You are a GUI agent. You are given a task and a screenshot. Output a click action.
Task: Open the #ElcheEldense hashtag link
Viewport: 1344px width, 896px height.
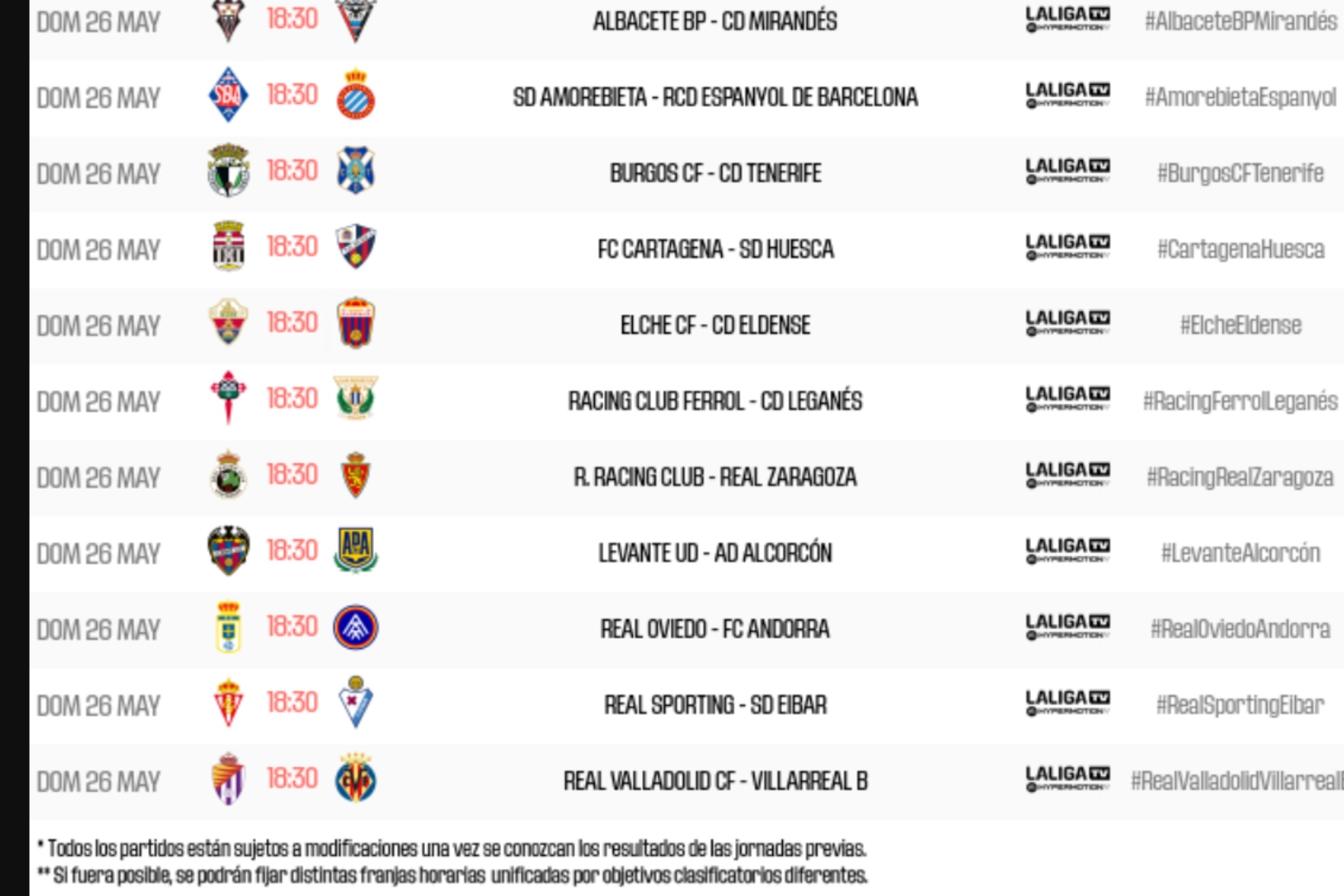1240,325
